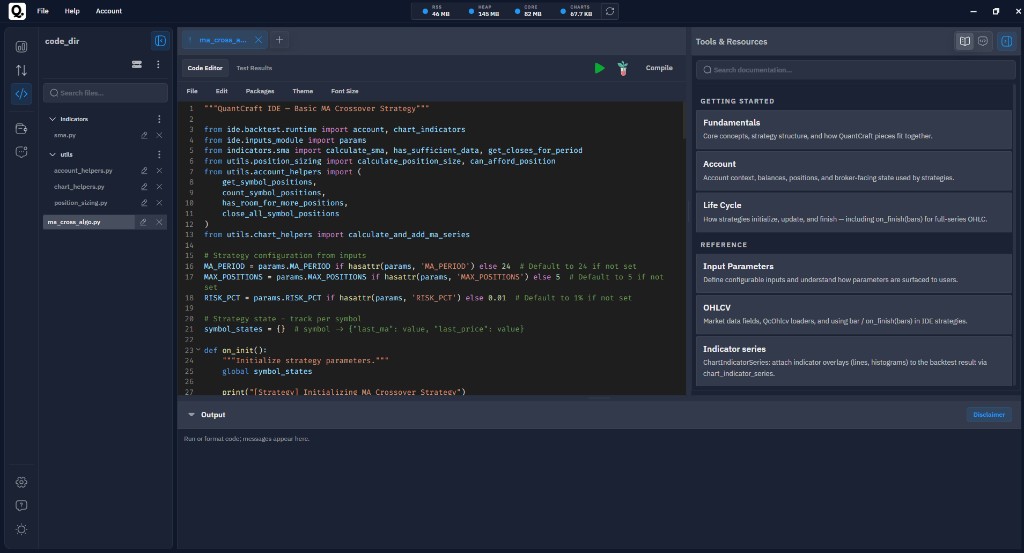Add a new editor tab with plus
1024x553 pixels.
280,40
